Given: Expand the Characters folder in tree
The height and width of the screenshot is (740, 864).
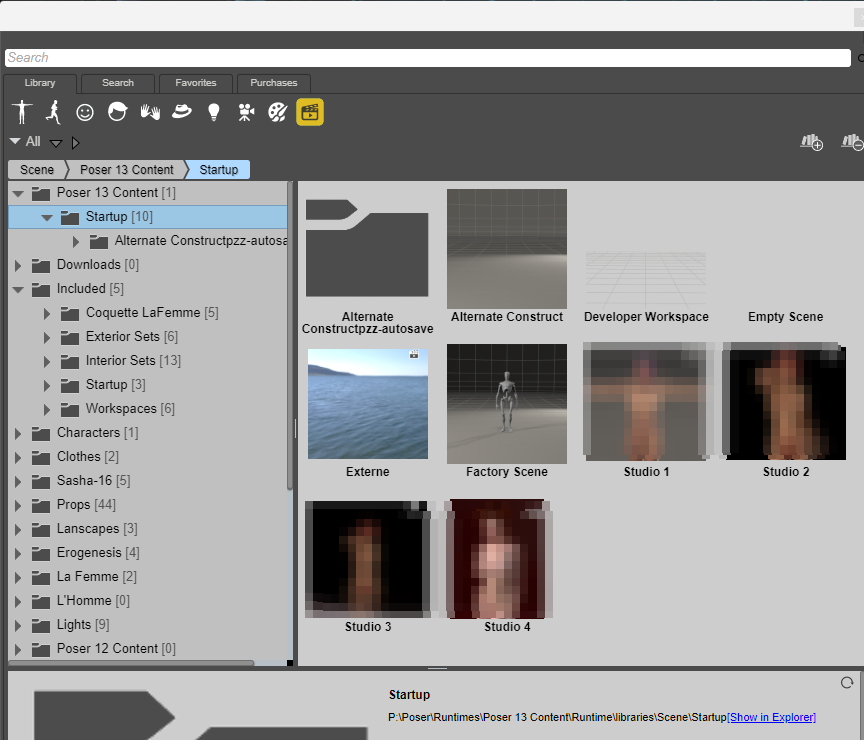Looking at the screenshot, I should point(18,433).
